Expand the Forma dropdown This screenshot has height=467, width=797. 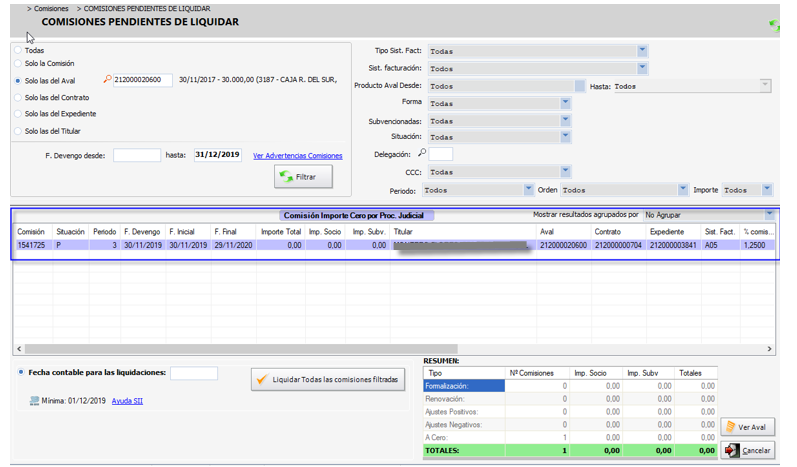point(565,103)
